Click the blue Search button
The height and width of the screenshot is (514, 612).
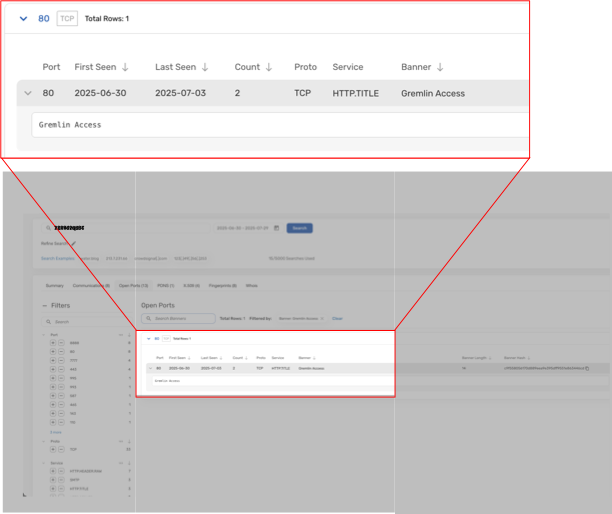299,228
